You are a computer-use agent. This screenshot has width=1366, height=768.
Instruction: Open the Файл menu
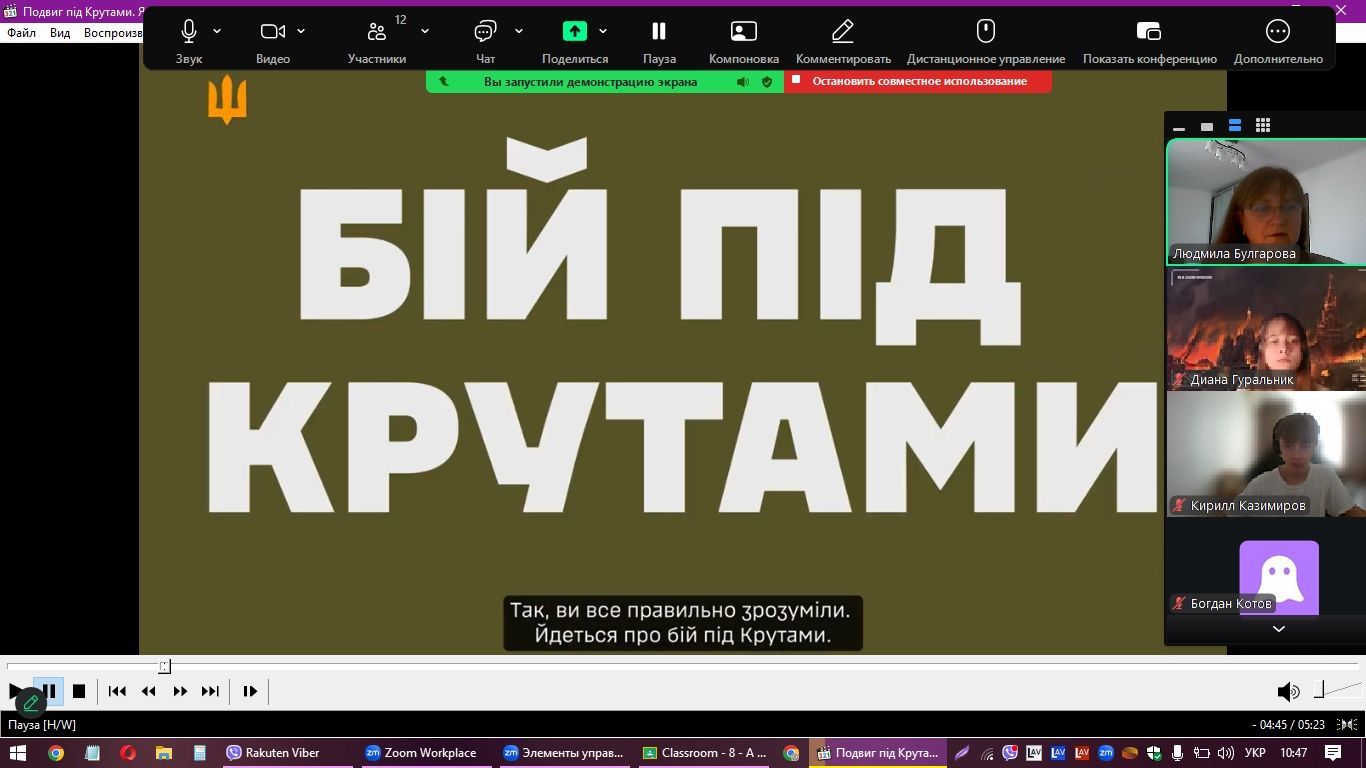[x=21, y=33]
